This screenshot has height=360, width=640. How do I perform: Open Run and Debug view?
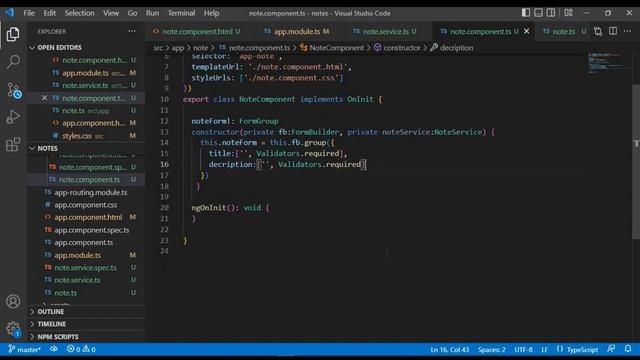pos(13,117)
